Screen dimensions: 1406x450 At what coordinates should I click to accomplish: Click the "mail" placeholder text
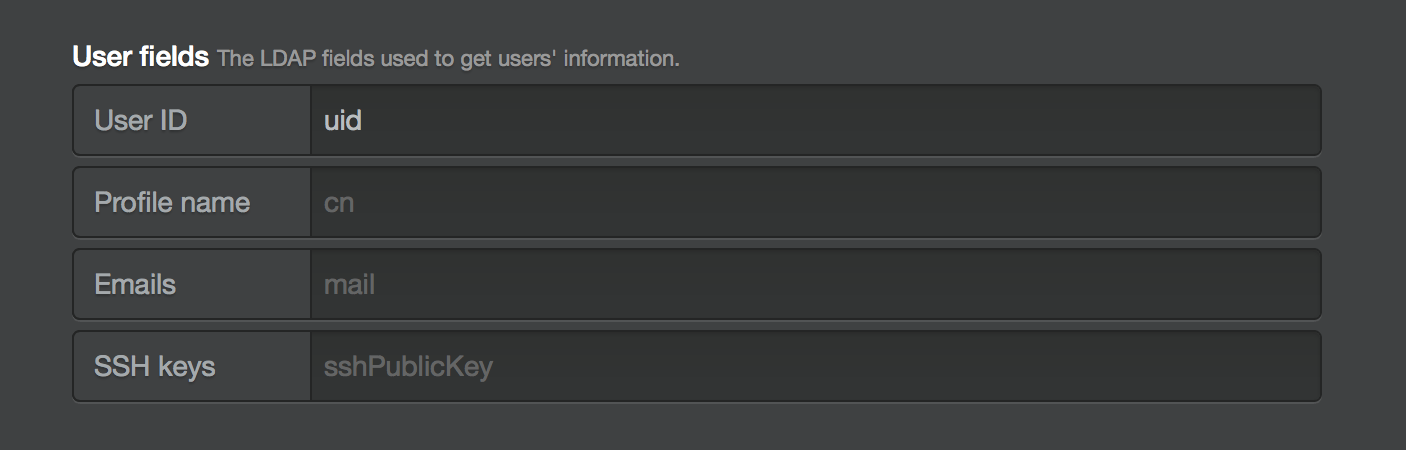click(x=349, y=285)
